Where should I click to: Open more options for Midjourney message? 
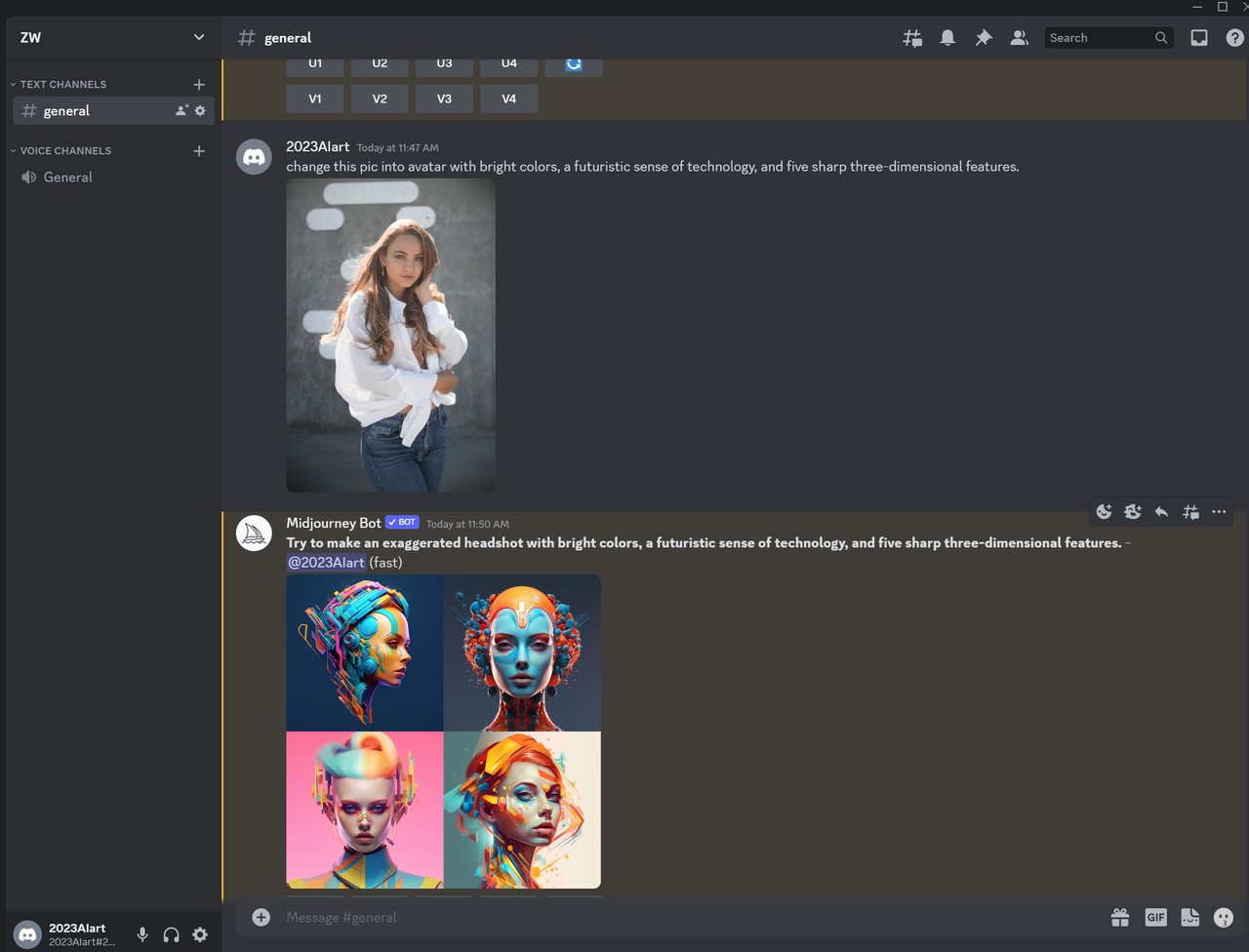tap(1219, 511)
